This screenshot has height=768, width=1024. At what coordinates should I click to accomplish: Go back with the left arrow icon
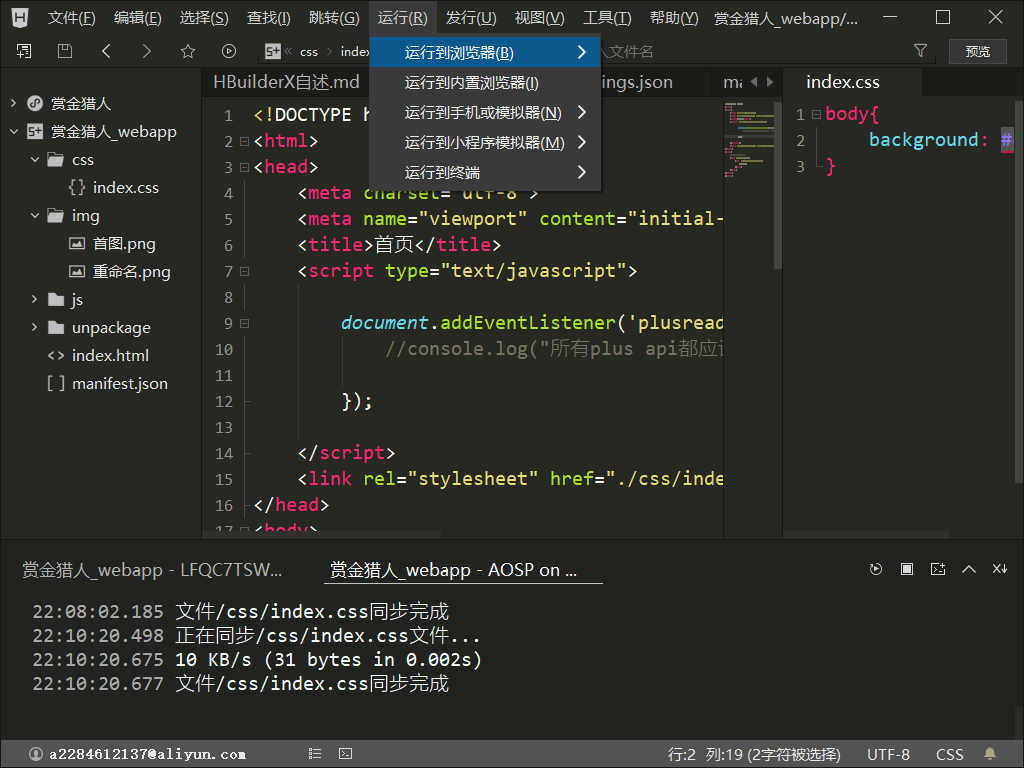coord(106,51)
